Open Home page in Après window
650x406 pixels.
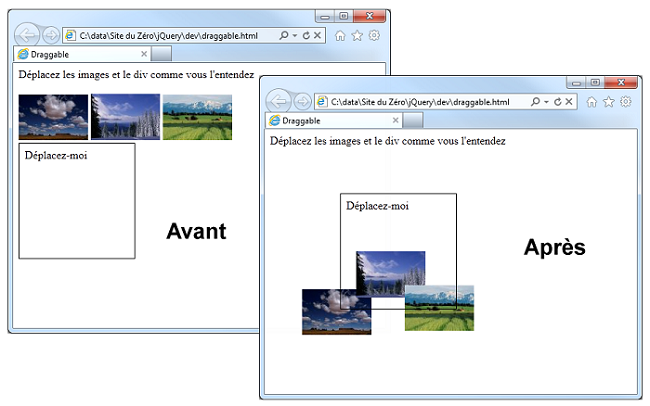tap(592, 102)
